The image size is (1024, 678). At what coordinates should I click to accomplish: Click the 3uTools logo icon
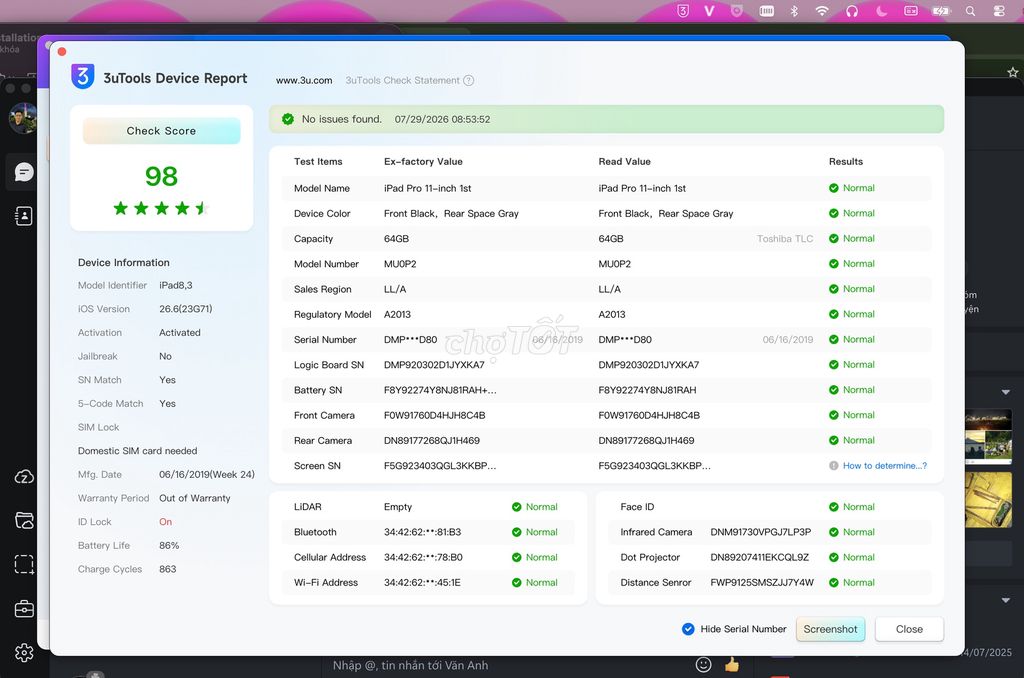(83, 76)
